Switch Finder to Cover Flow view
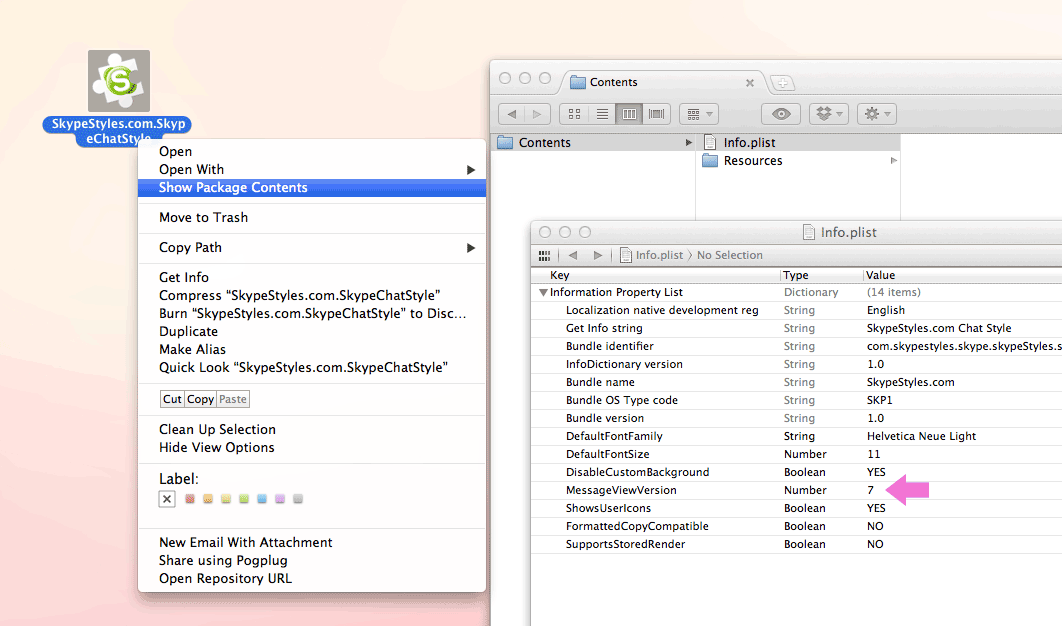This screenshot has height=626, width=1062. (657, 114)
